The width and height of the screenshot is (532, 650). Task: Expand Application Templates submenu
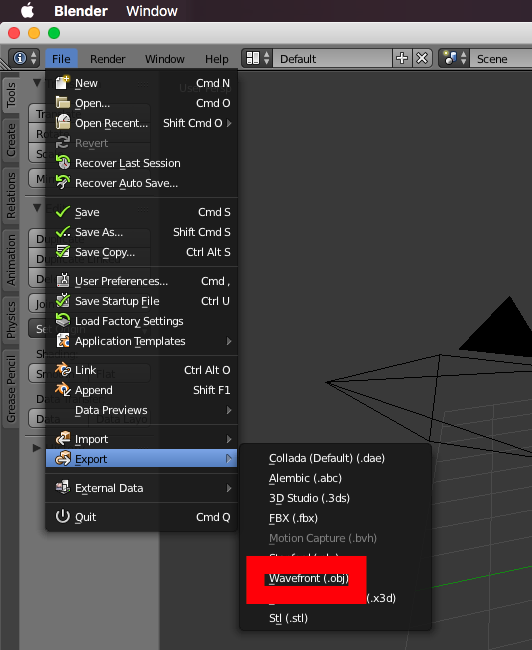point(142,341)
